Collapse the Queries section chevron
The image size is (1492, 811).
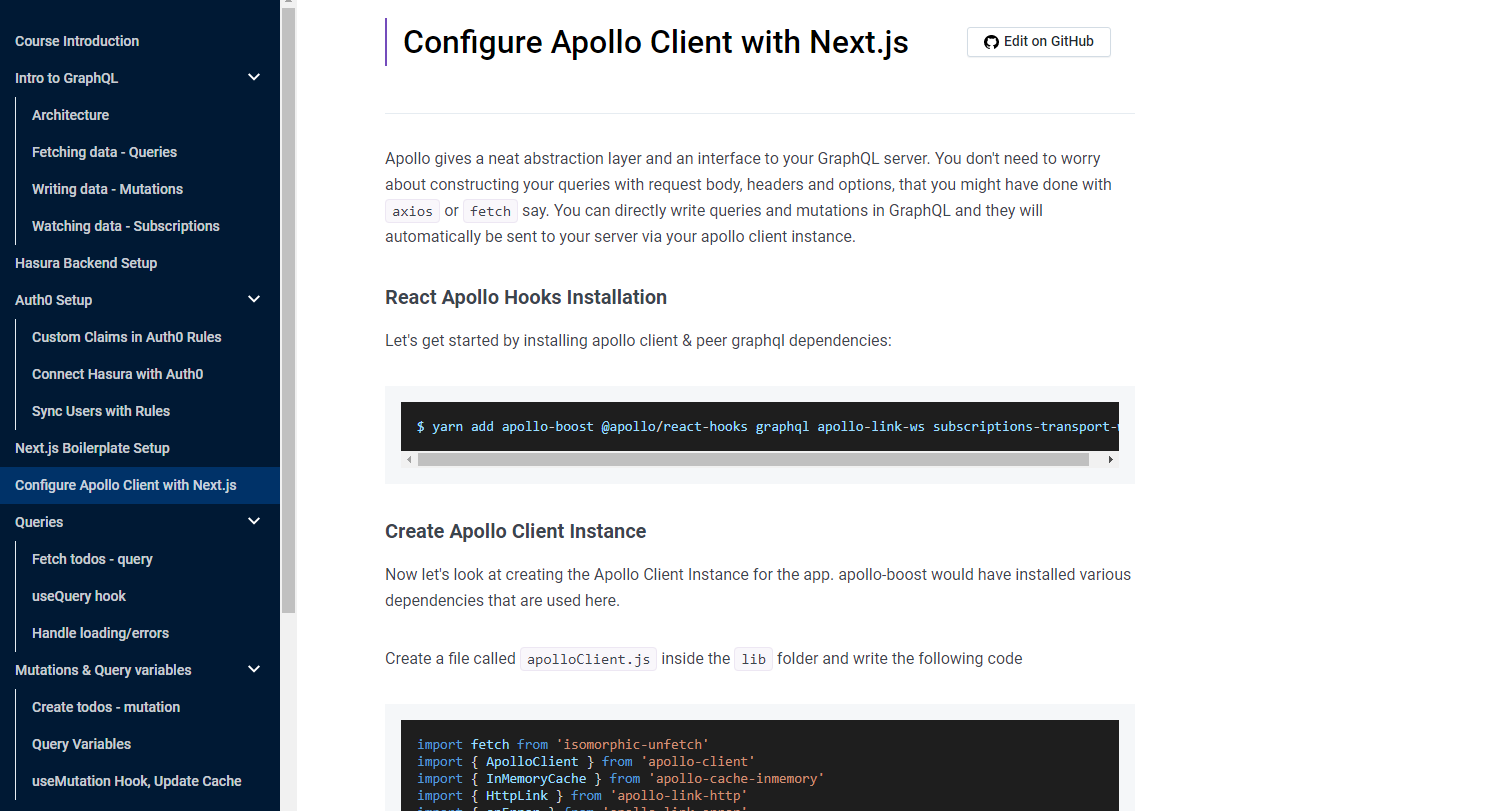click(x=254, y=522)
